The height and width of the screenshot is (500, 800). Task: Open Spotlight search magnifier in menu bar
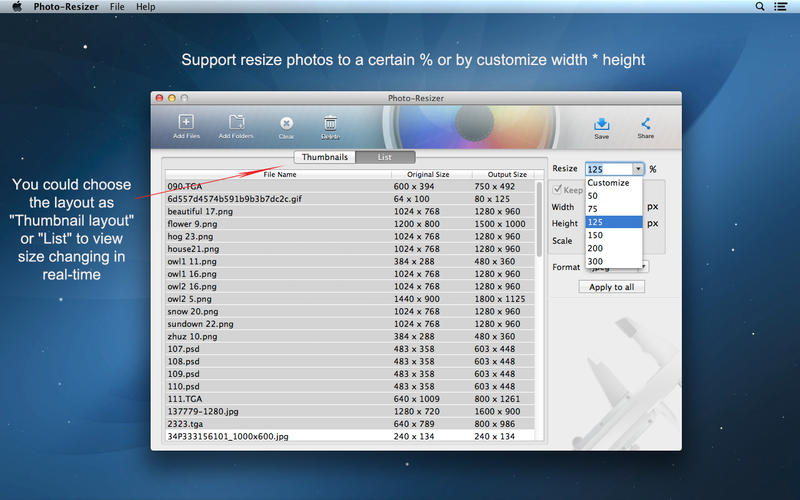pyautogui.click(x=761, y=7)
